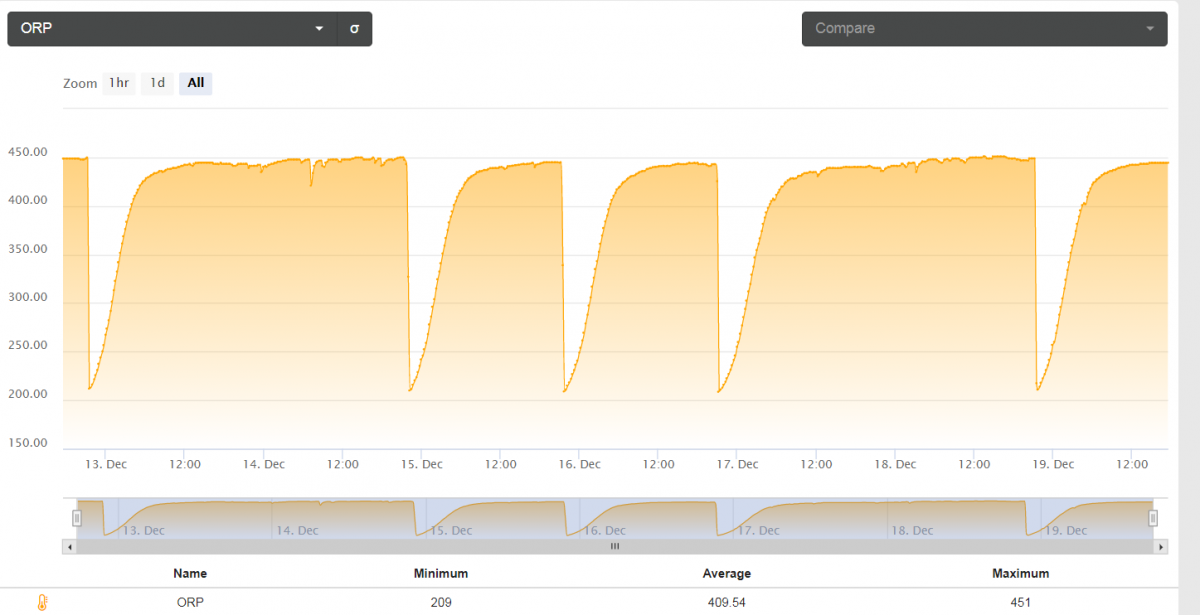Click the scrollbar grip below the navigator
This screenshot has height=615, width=1200.
coord(615,547)
